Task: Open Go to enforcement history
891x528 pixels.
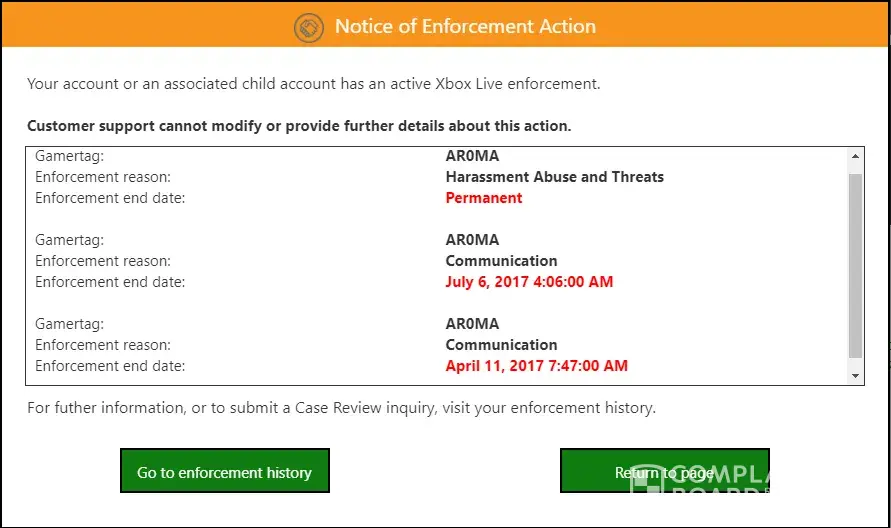Action: point(224,472)
